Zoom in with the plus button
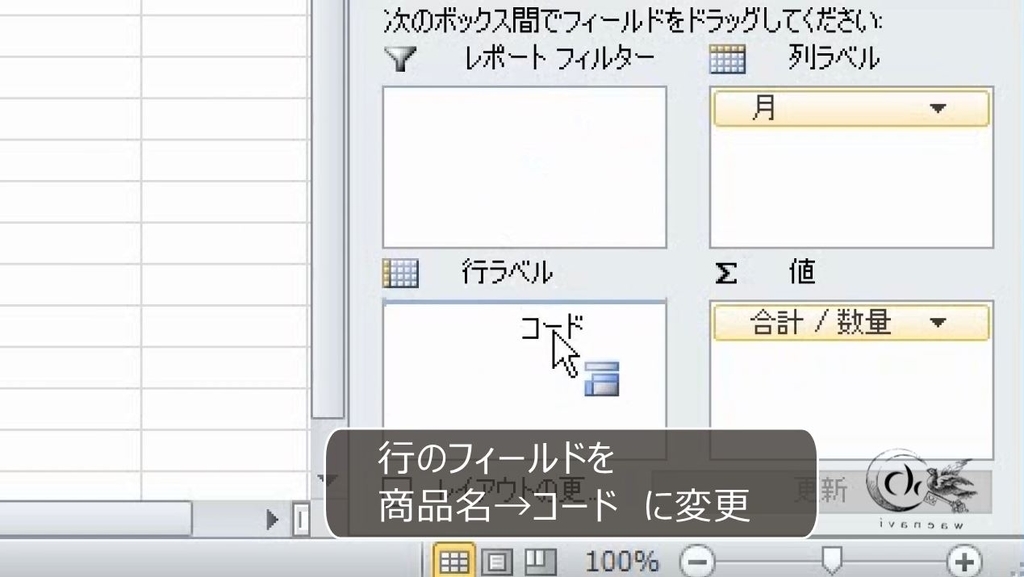Image resolution: width=1024 pixels, height=577 pixels. tap(964, 561)
